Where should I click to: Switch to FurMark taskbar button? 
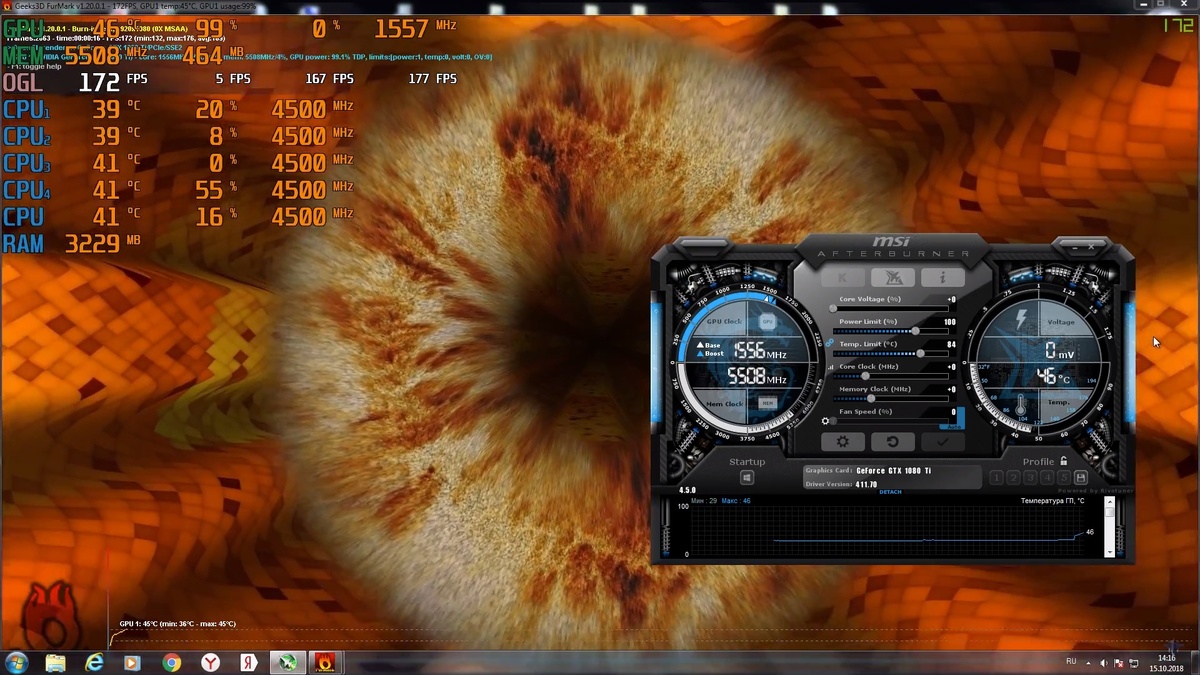(x=325, y=662)
